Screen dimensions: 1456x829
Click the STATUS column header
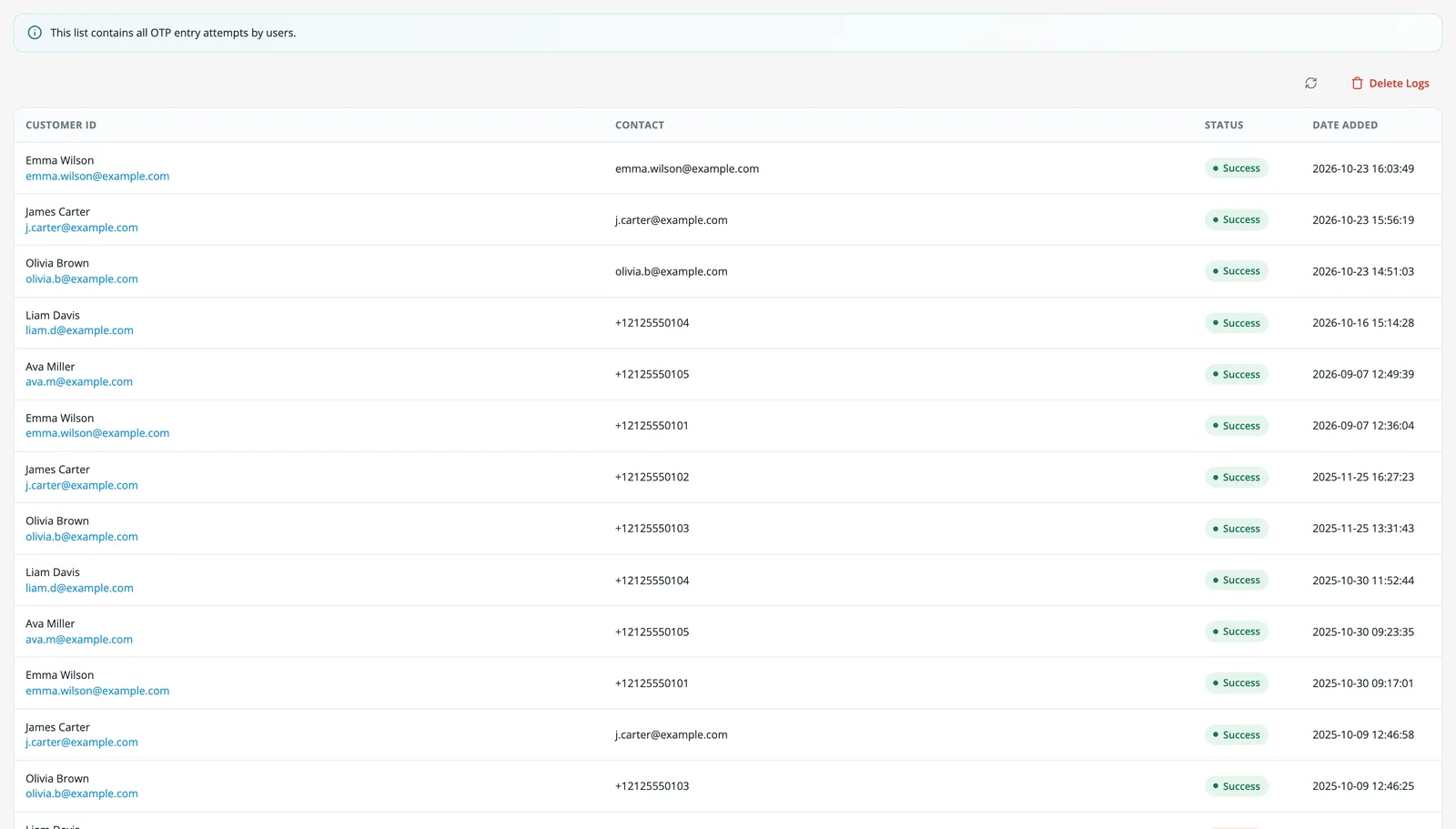pos(1224,126)
